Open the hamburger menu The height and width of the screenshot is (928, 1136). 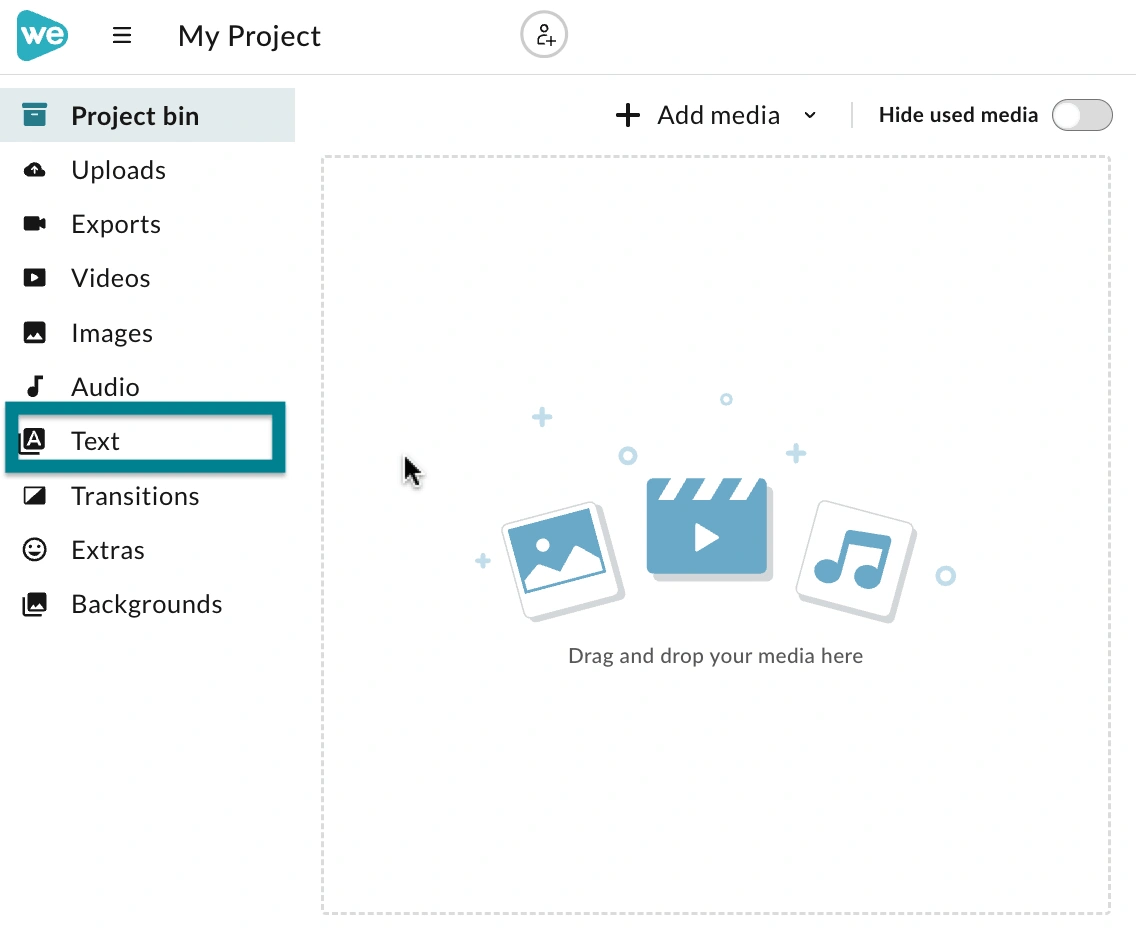point(122,35)
